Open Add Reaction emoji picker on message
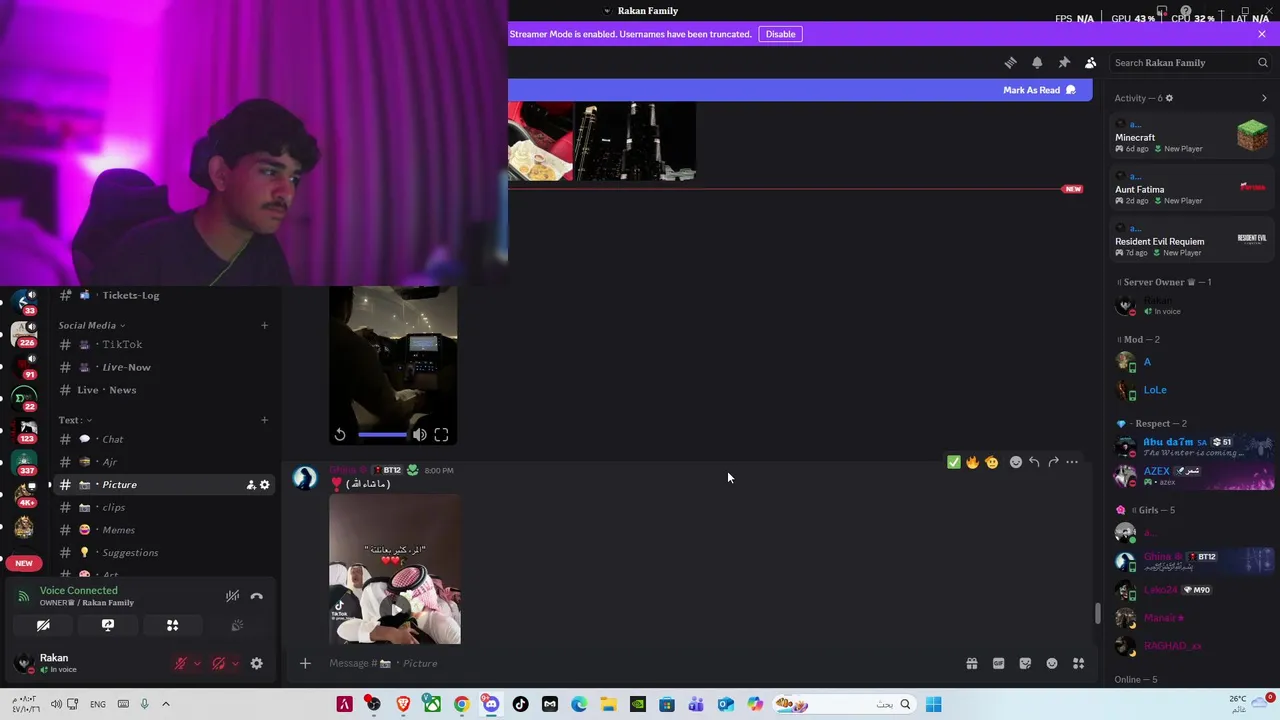 tap(1016, 462)
